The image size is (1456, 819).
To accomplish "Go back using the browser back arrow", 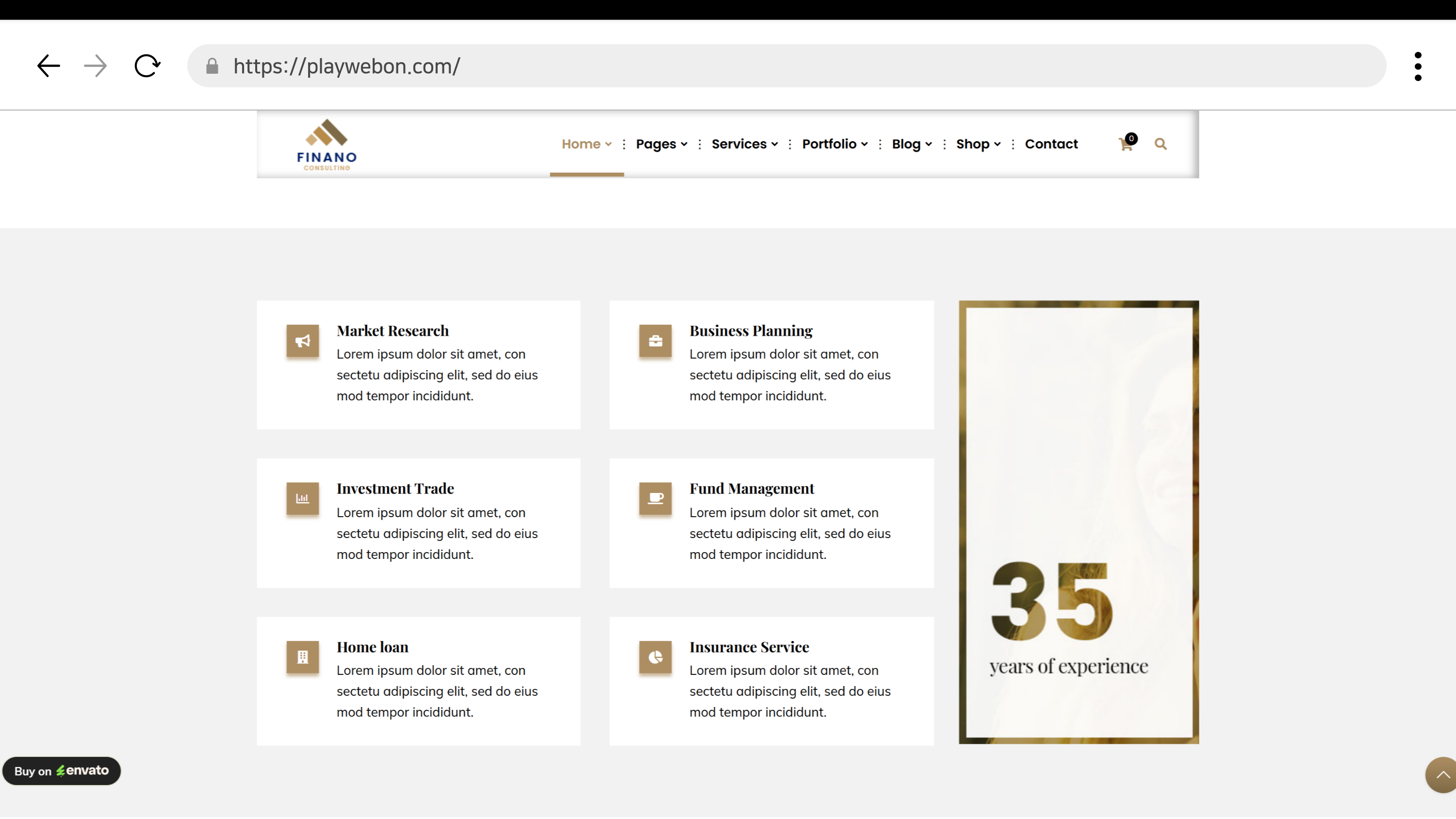I will (x=49, y=66).
